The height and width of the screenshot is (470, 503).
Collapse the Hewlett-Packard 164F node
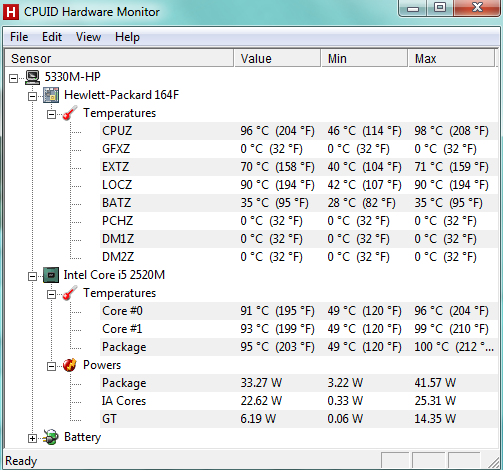pos(32,97)
